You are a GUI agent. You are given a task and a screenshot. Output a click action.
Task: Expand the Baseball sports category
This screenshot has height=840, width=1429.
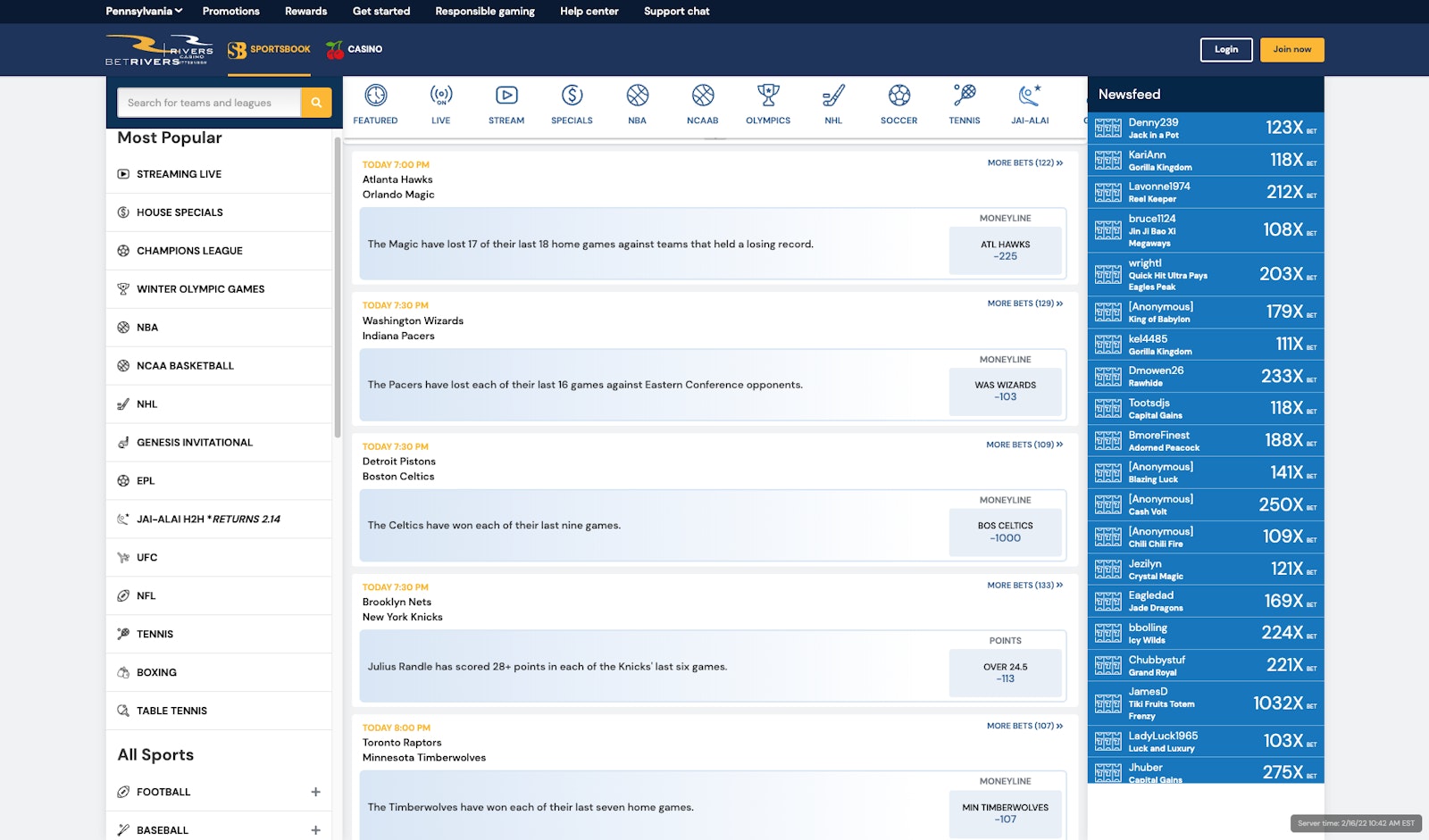coord(315,830)
